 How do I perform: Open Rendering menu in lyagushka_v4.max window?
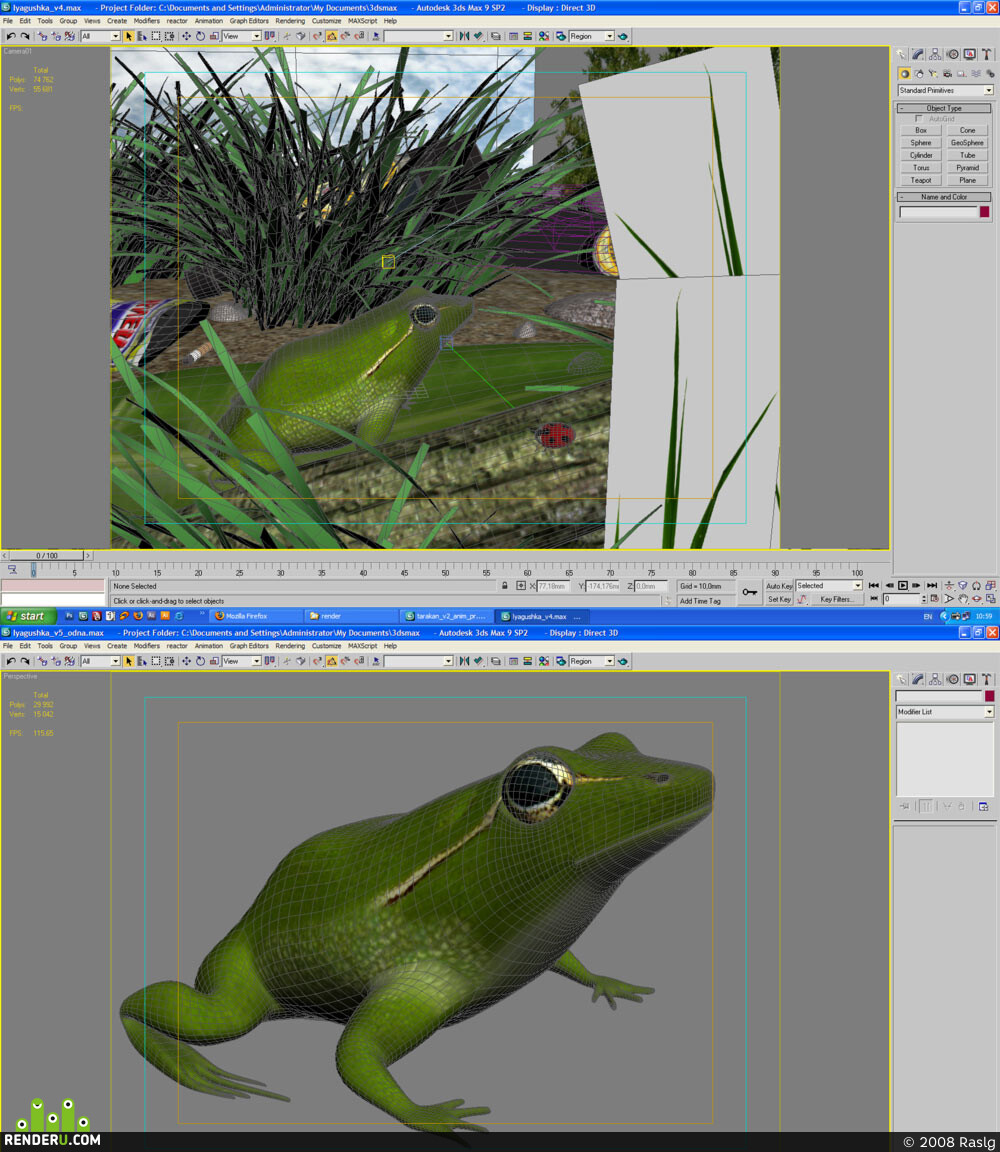point(289,21)
